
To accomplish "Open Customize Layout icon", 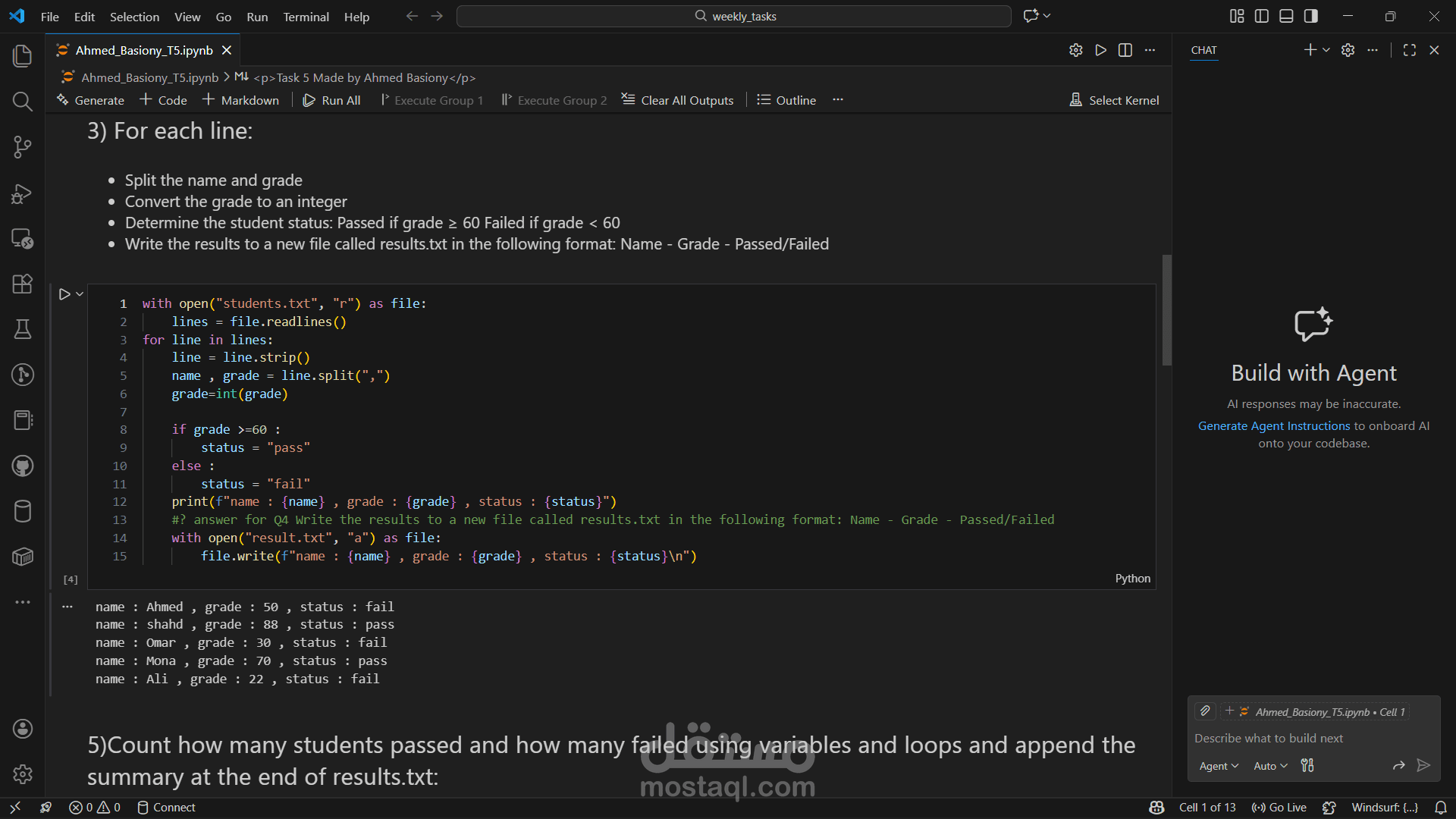I will (1237, 16).
